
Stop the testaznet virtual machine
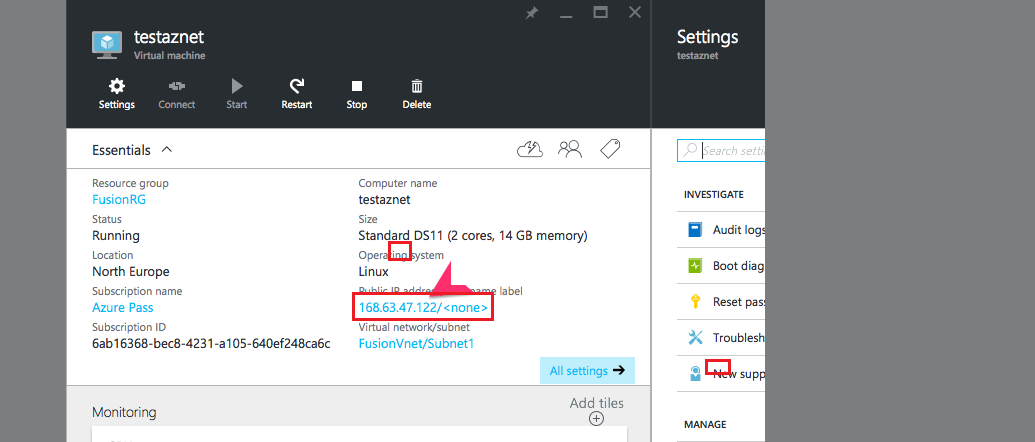click(356, 94)
